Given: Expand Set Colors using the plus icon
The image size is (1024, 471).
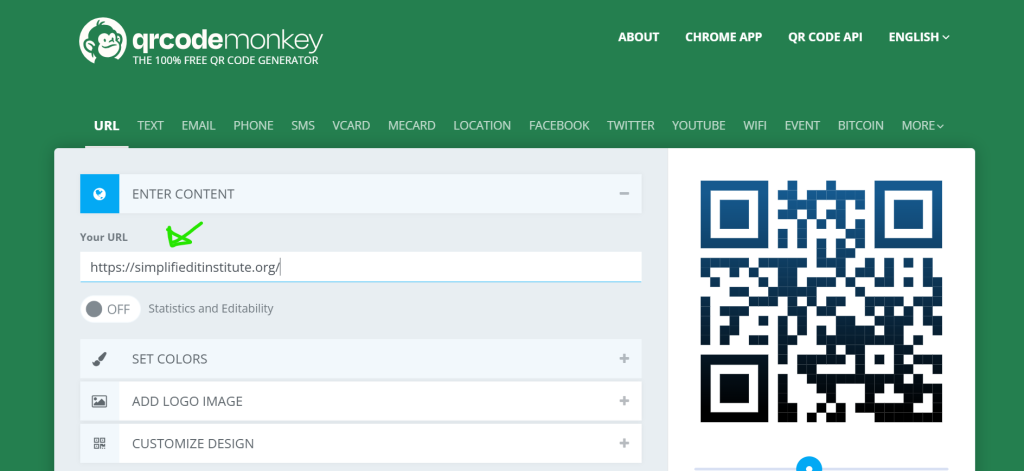Looking at the screenshot, I should (624, 359).
